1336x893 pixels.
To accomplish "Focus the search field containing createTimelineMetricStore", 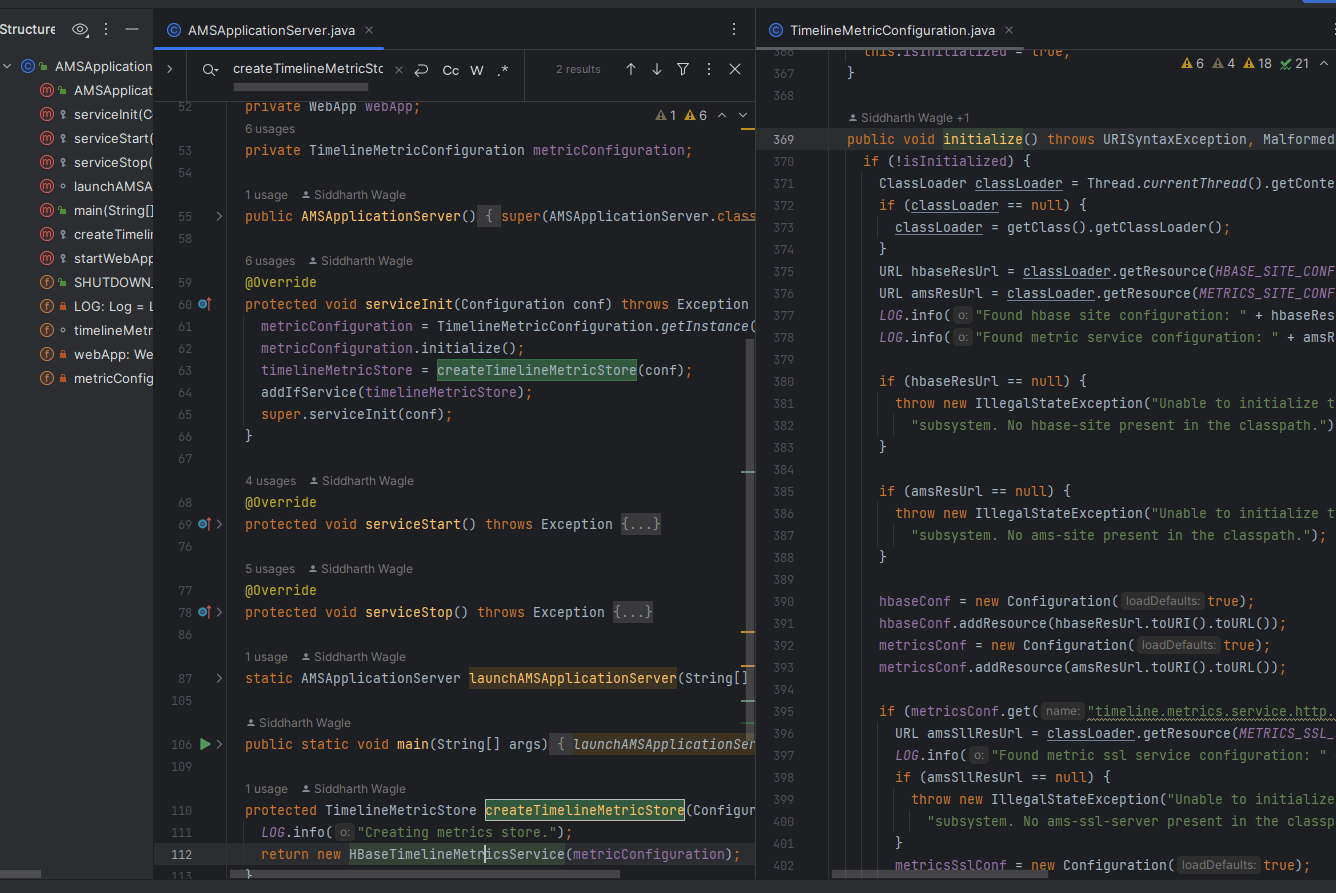I will pyautogui.click(x=308, y=69).
